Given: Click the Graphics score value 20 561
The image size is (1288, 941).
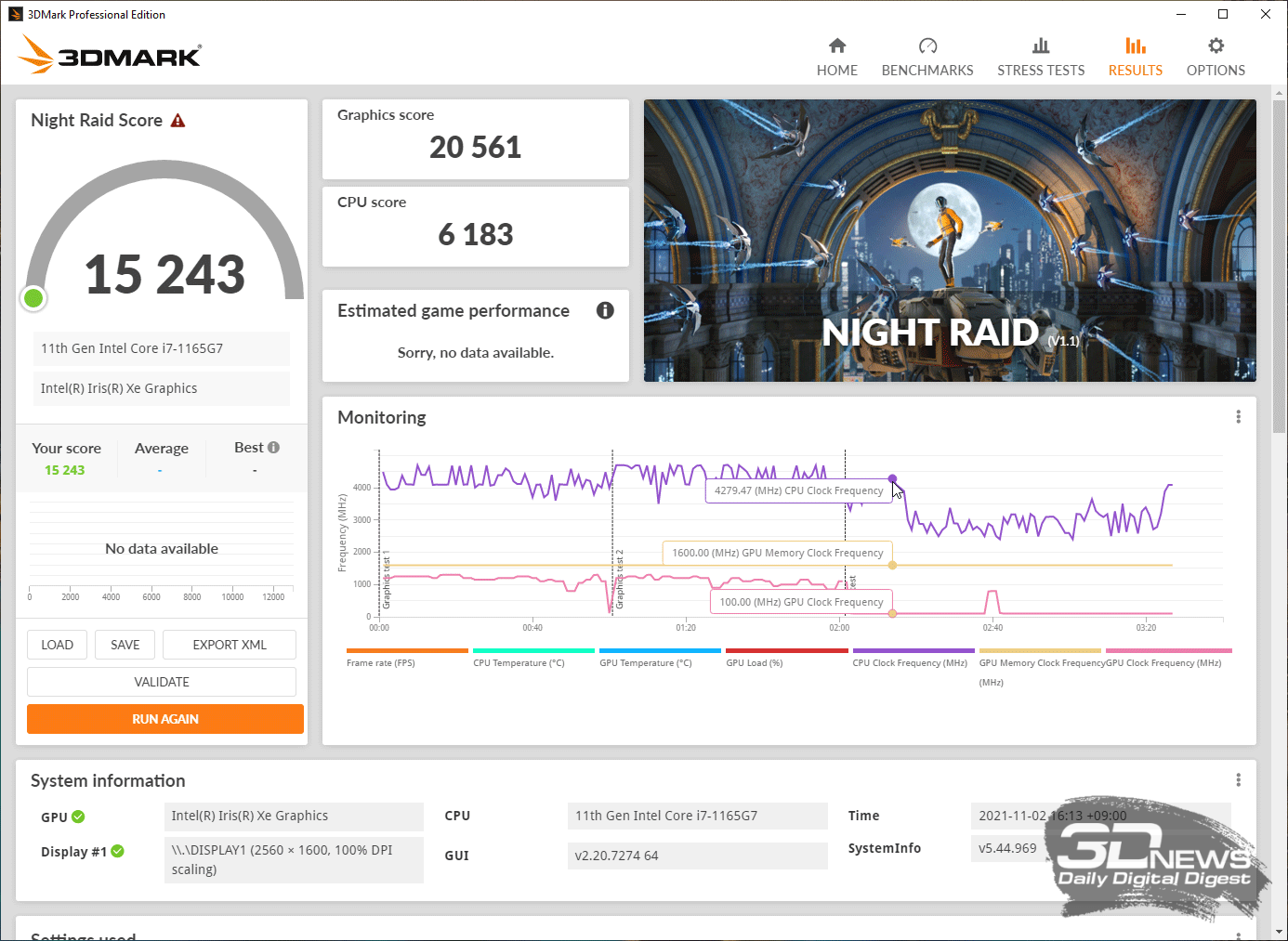Looking at the screenshot, I should click(x=475, y=148).
